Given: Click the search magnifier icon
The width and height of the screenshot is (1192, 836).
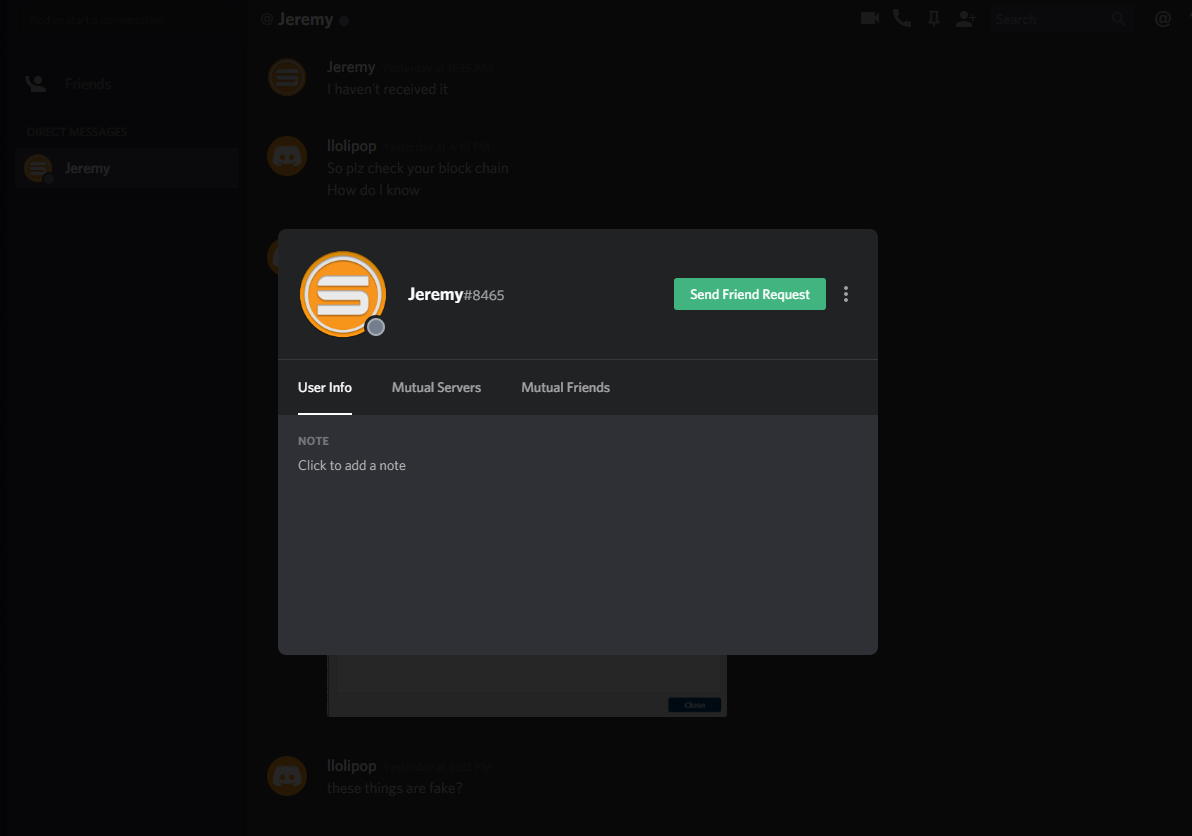Looking at the screenshot, I should pyautogui.click(x=1118, y=19).
